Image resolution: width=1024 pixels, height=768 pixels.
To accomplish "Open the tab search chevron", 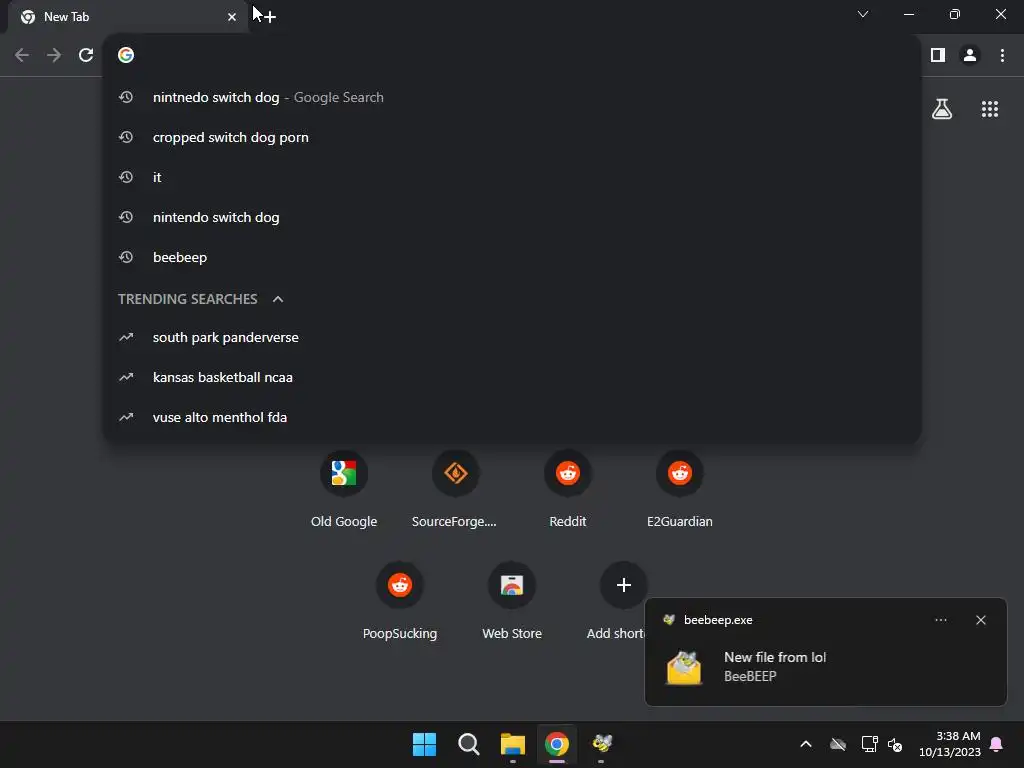I will point(863,14).
